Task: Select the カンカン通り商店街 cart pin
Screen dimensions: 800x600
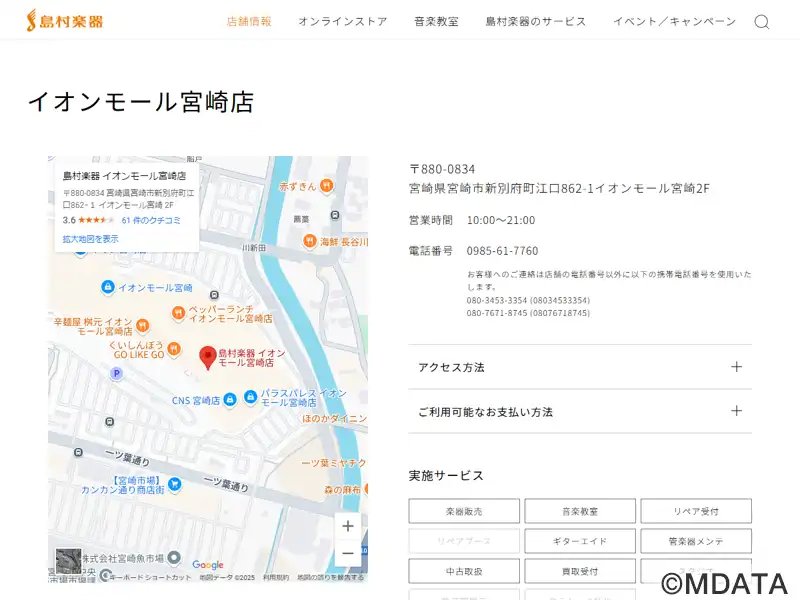Action: [174, 484]
